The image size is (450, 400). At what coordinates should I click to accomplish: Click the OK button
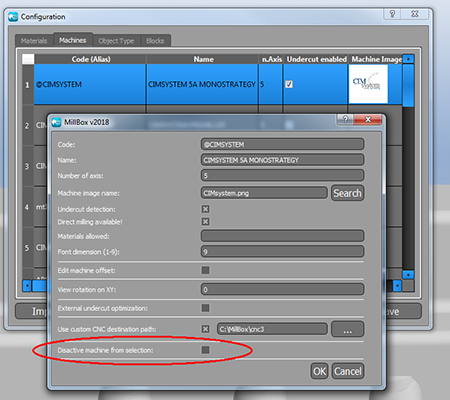[319, 371]
